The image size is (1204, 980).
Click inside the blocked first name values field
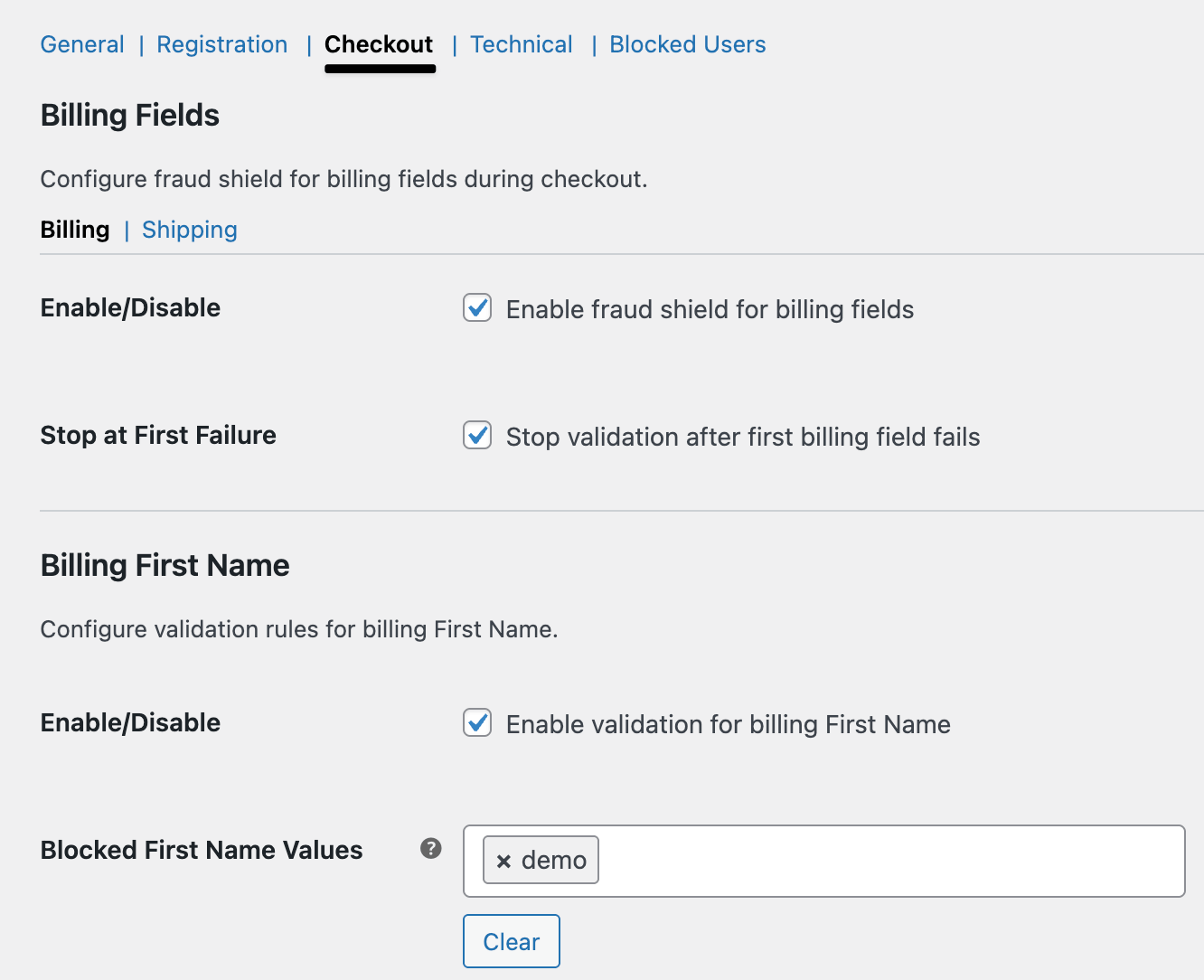(x=886, y=861)
